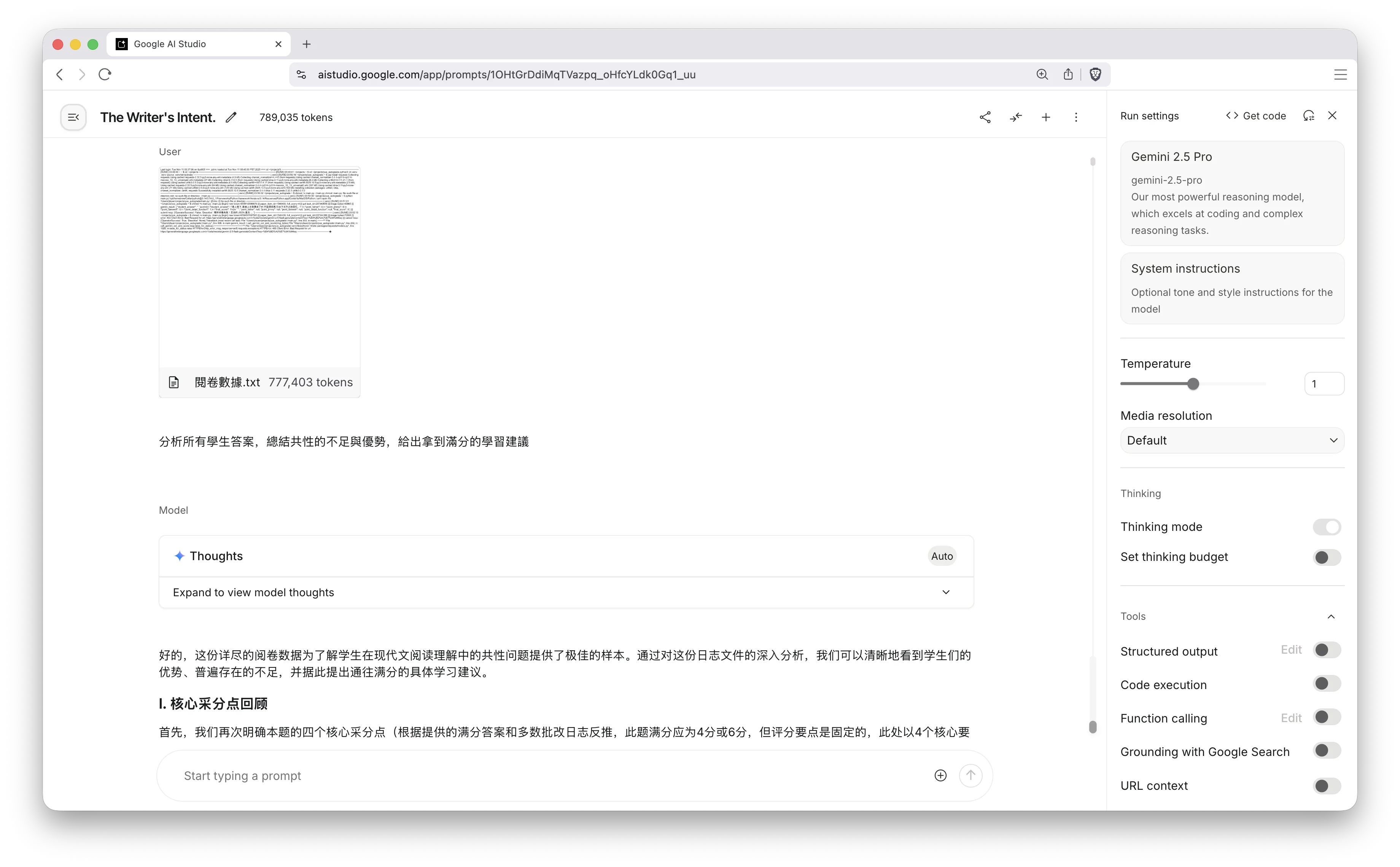Open the three-dot overflow menu

coord(1077,117)
